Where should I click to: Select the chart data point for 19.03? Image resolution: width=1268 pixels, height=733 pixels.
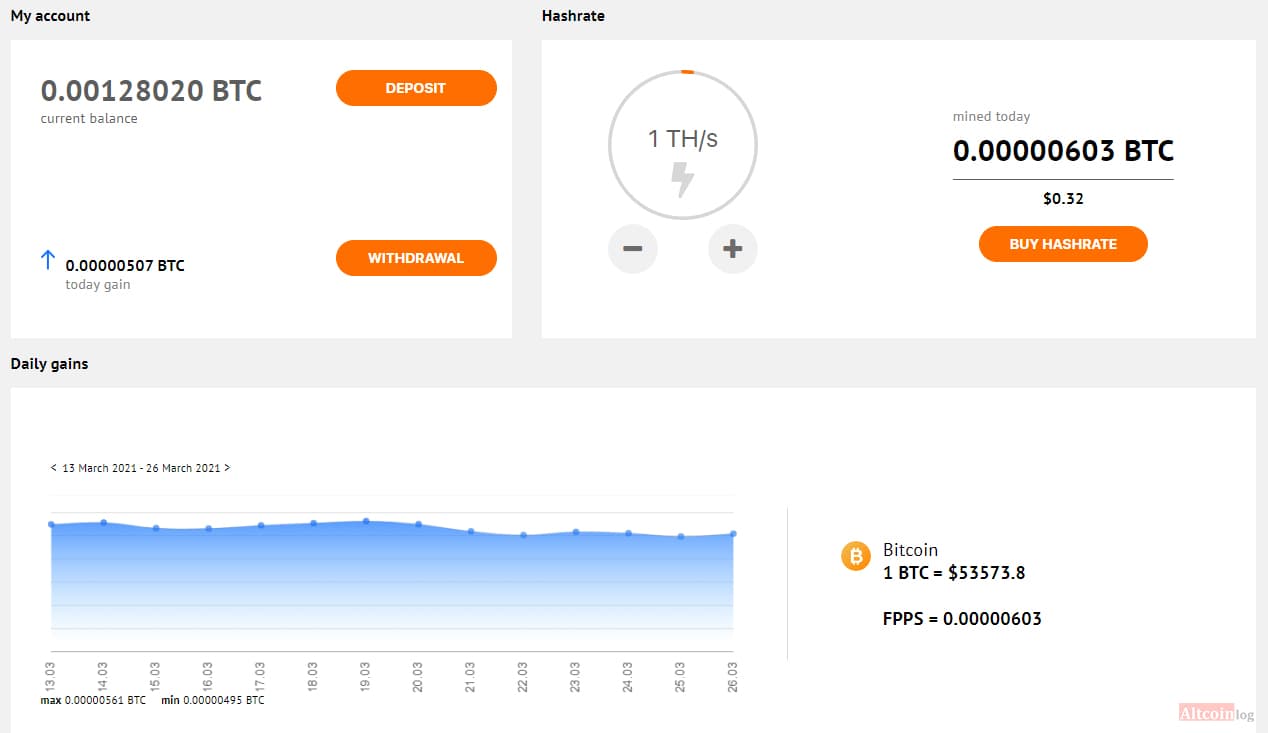pyautogui.click(x=366, y=521)
